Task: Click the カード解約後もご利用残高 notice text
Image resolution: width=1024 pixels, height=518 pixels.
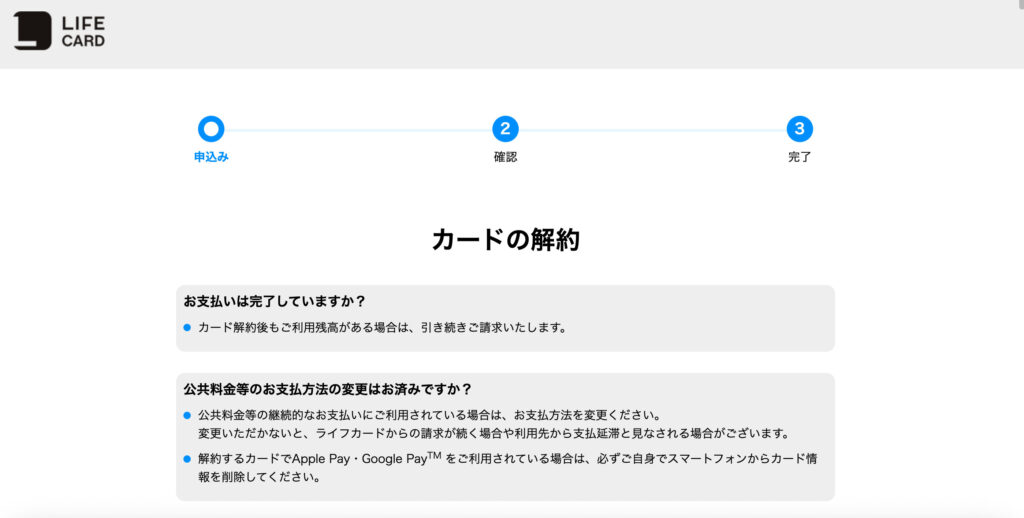Action: point(383,328)
